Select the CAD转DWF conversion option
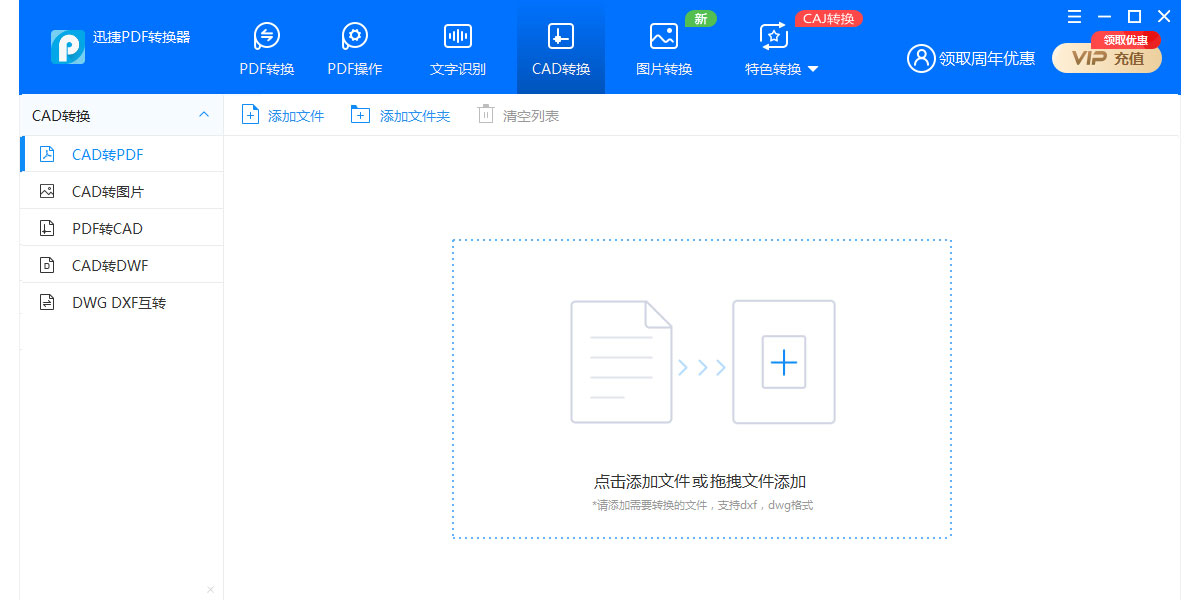The width and height of the screenshot is (1200, 600). point(110,264)
